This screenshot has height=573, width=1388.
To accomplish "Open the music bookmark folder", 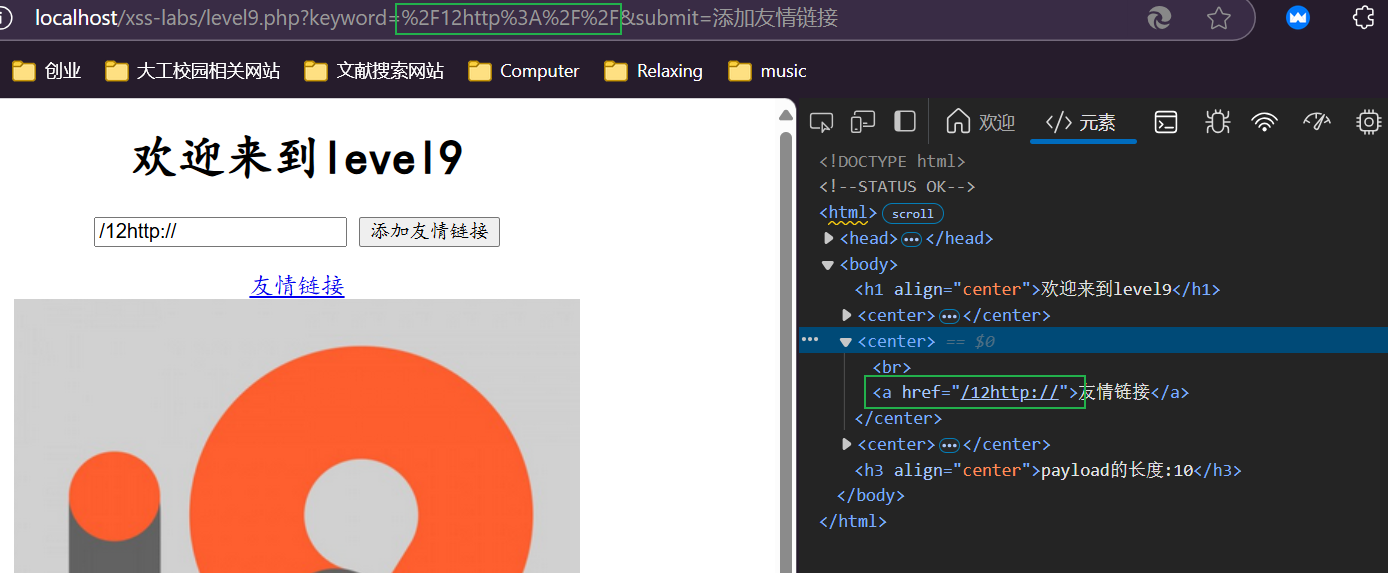I will click(x=768, y=71).
